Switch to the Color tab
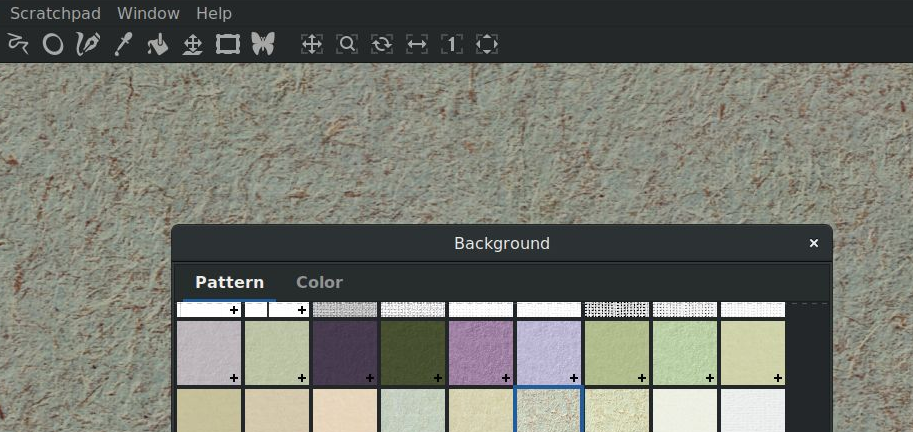 pyautogui.click(x=319, y=282)
